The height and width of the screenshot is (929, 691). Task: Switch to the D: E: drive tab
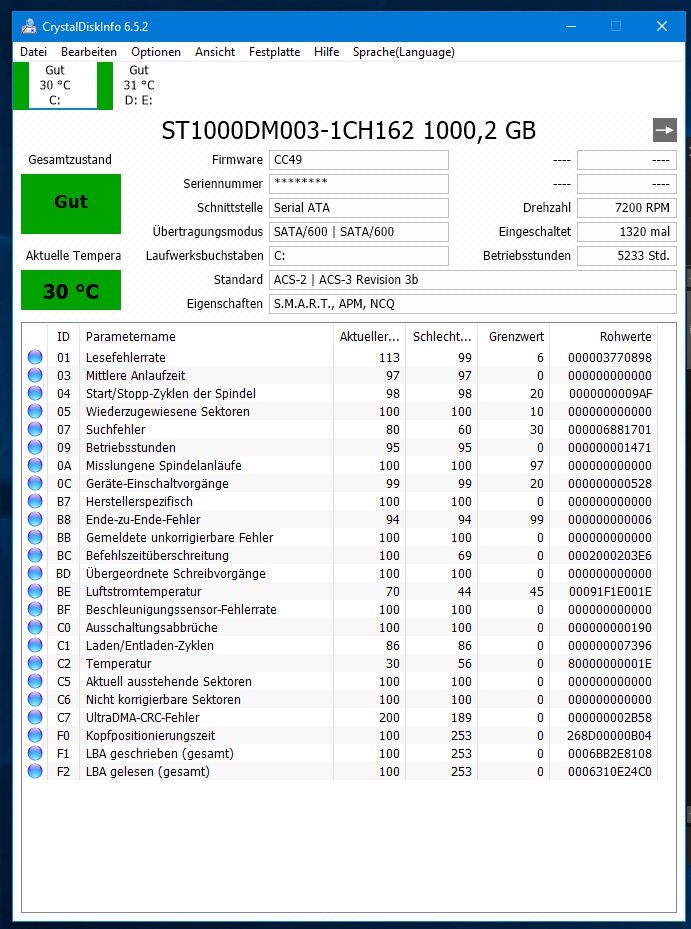coord(139,85)
